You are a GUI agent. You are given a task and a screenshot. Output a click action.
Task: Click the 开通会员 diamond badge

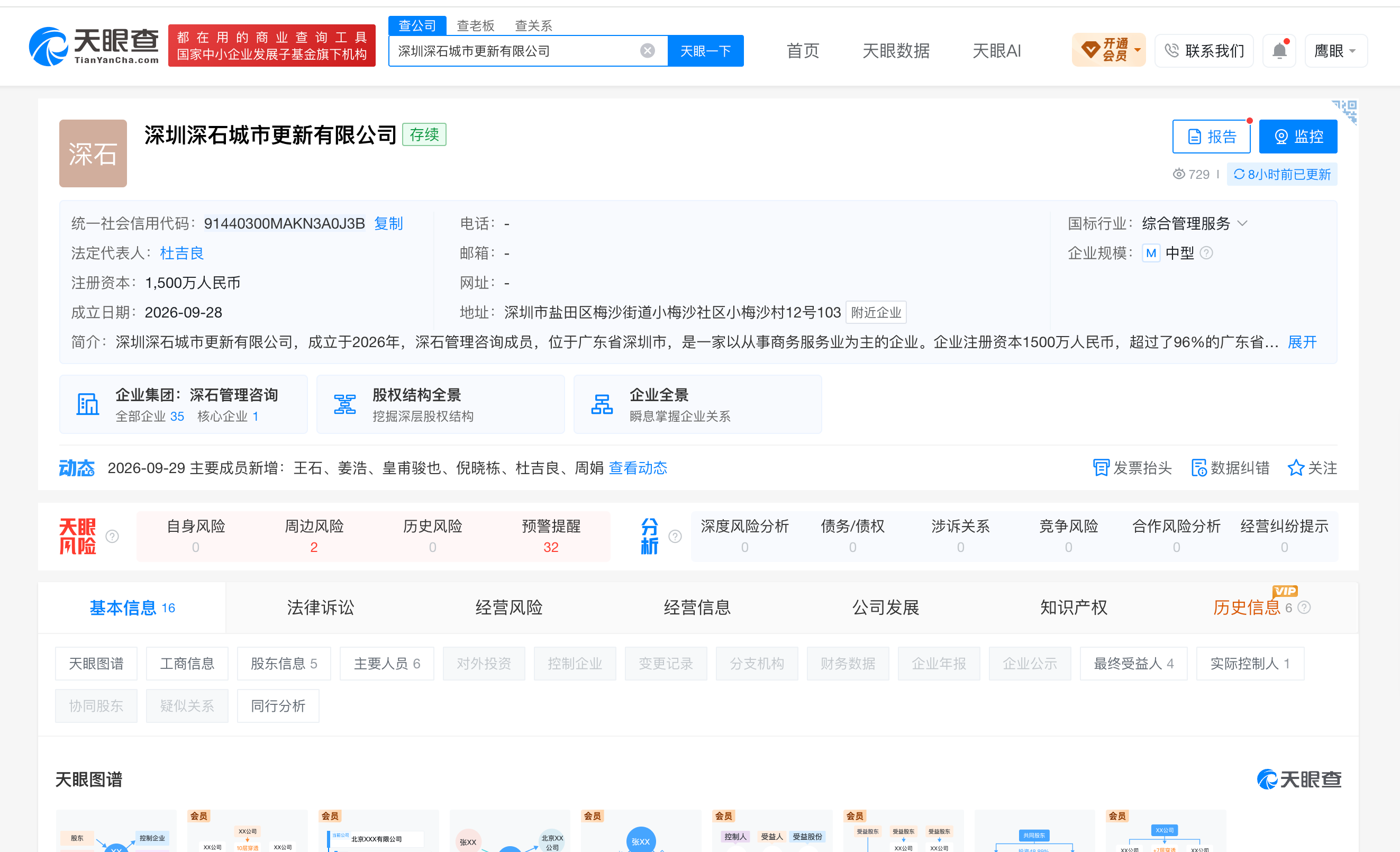pos(1108,51)
